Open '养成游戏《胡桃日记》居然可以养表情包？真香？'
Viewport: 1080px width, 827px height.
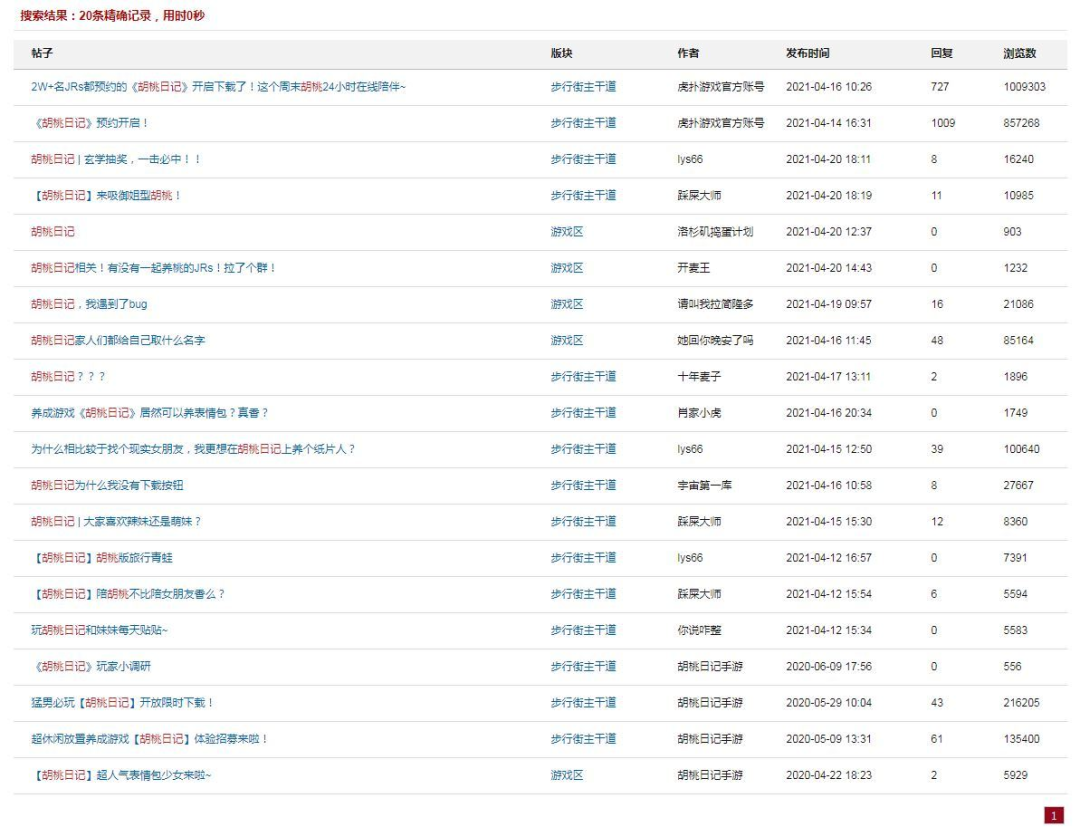click(x=149, y=413)
